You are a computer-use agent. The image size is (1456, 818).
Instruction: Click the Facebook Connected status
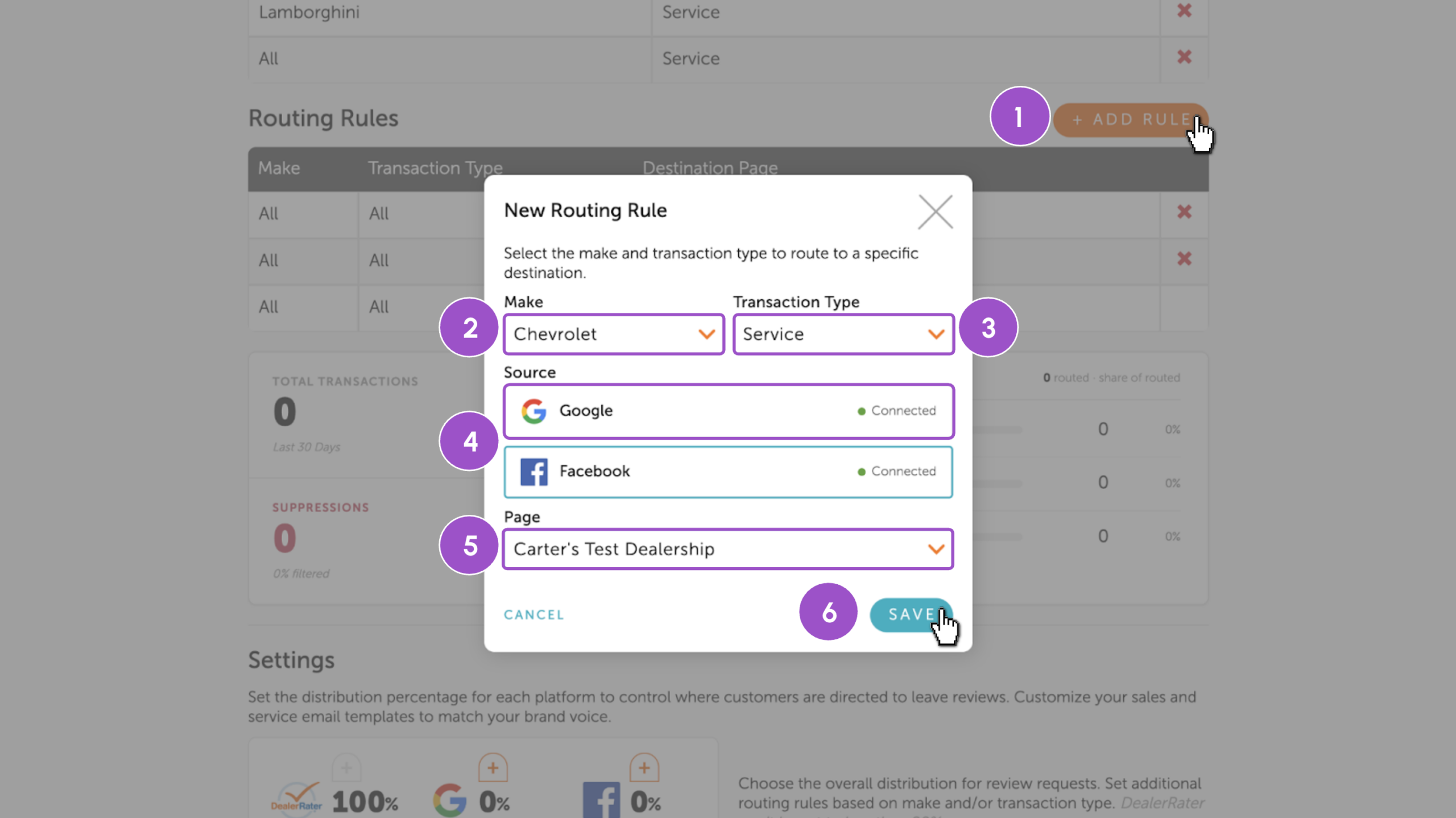896,472
